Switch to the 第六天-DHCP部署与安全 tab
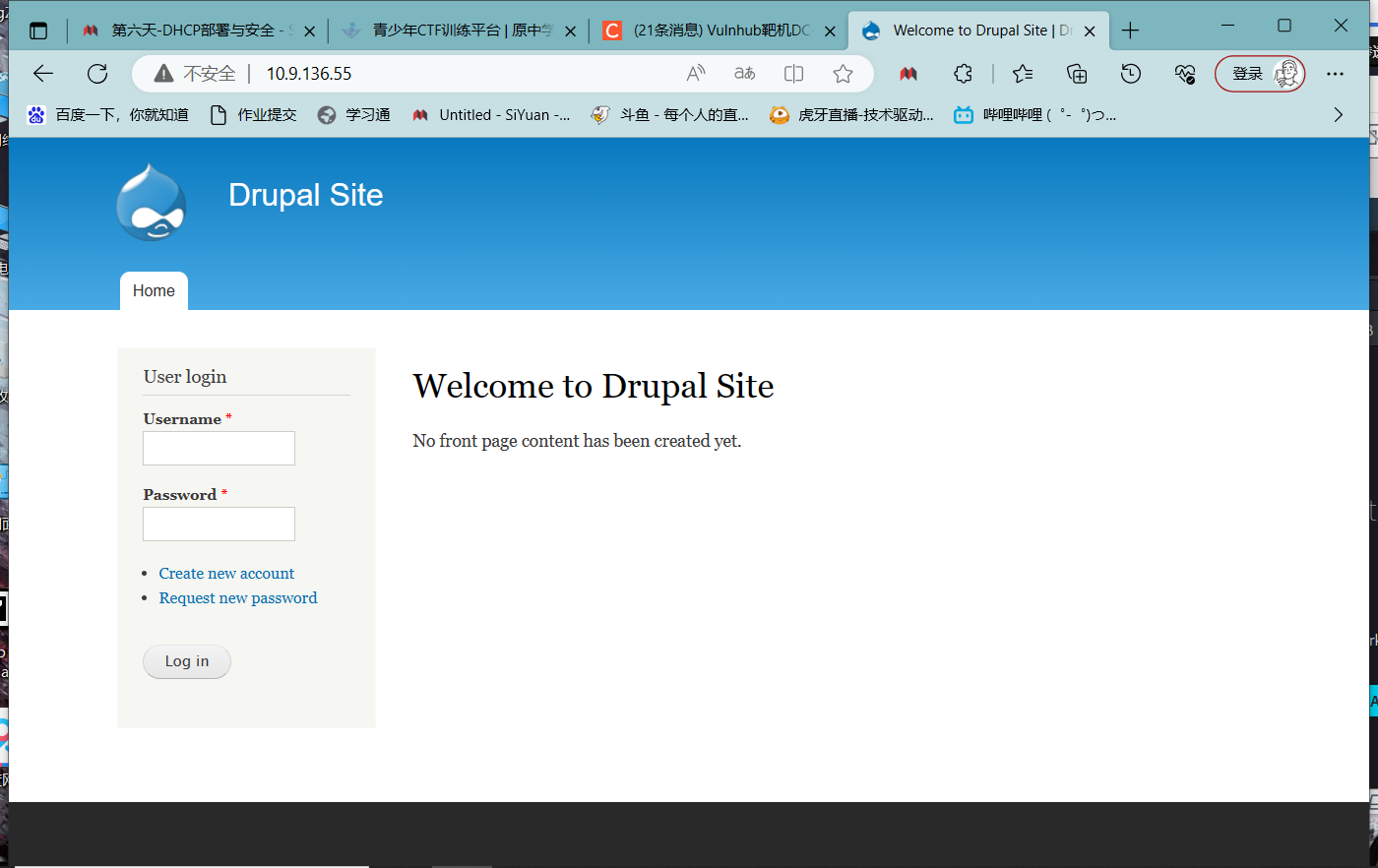Screen dimensions: 1378x868 point(197,31)
